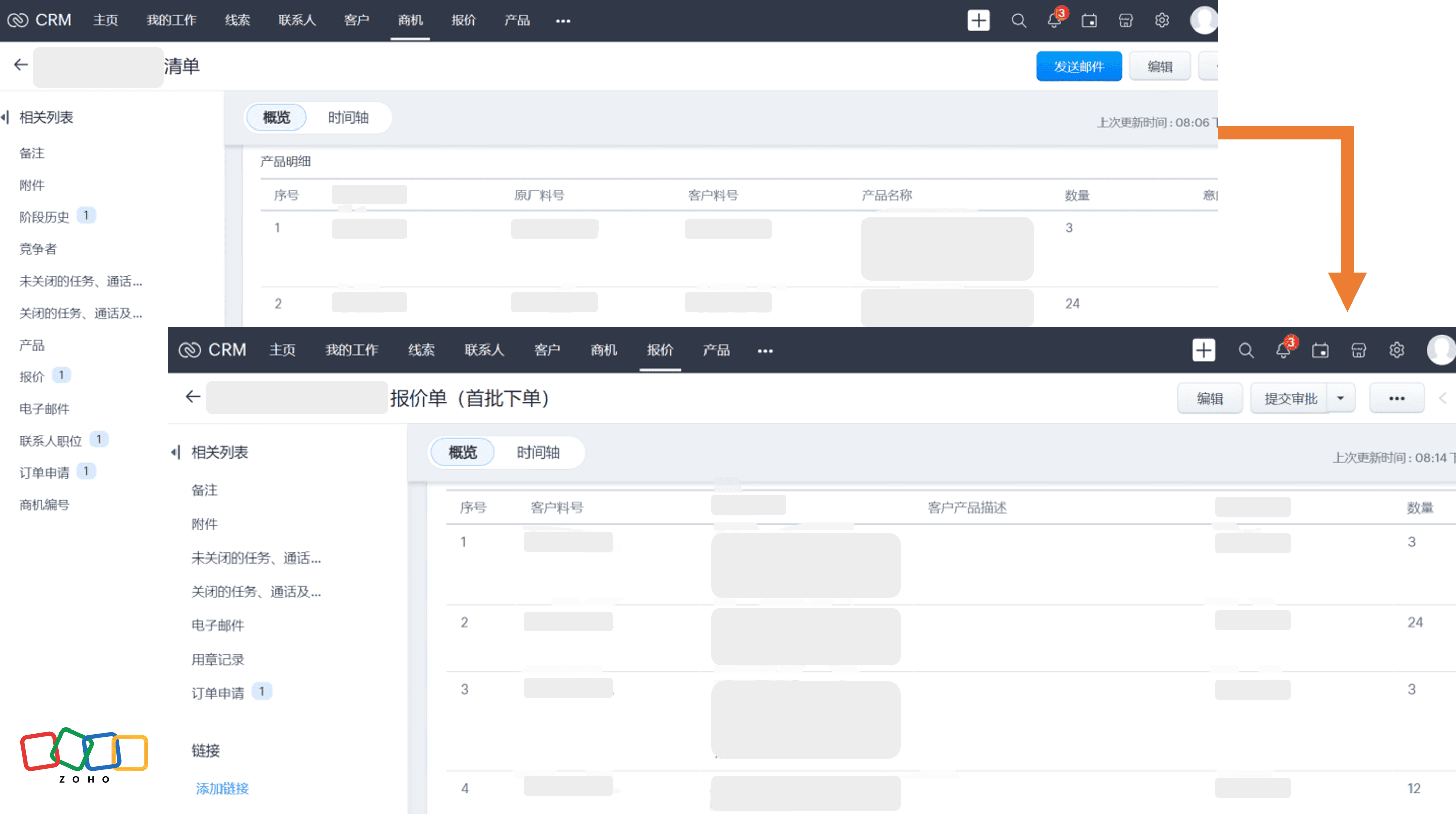Image resolution: width=1456 pixels, height=815 pixels.
Task: Select 概览 tab on the 报价单 page
Action: coord(462,452)
